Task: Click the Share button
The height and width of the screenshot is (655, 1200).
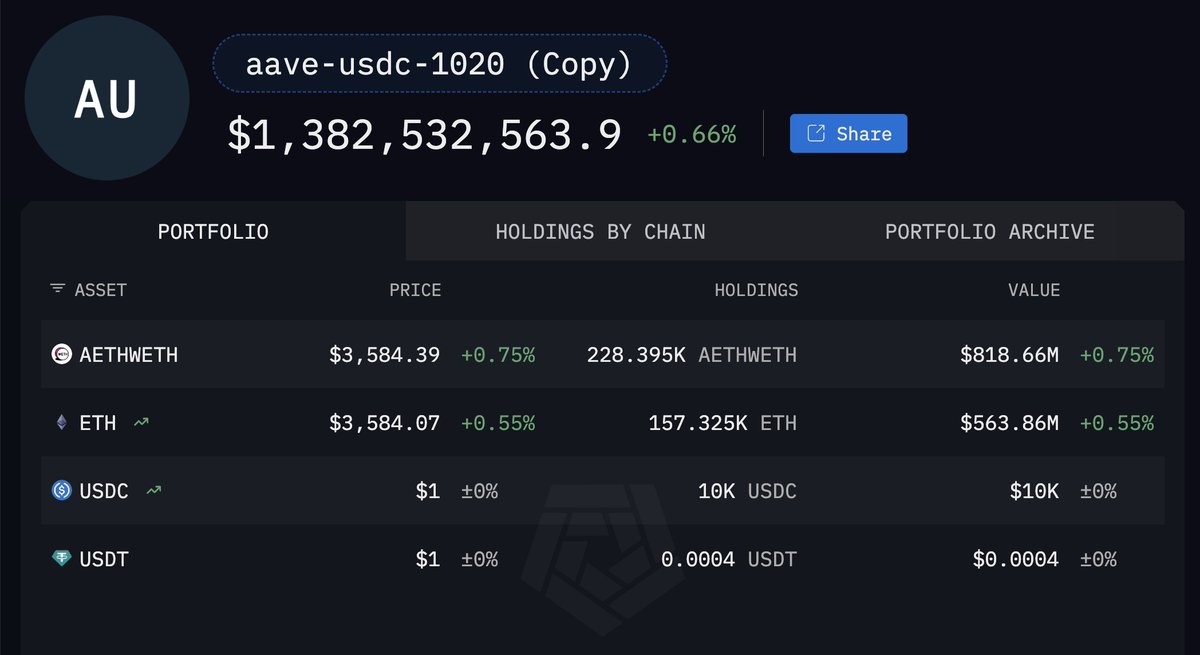Action: coord(848,134)
